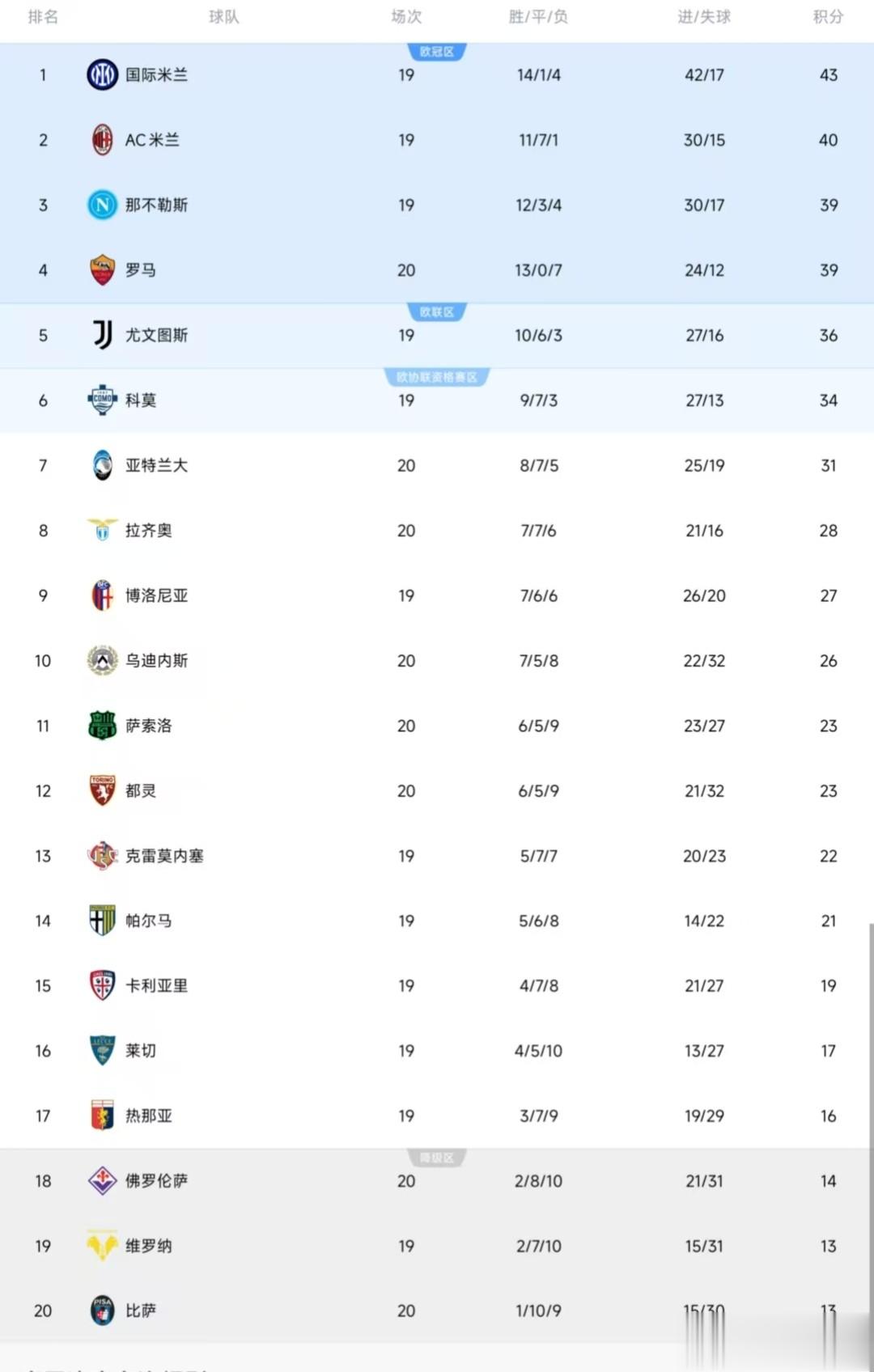Click the Juventus logo icon
Image resolution: width=874 pixels, height=1372 pixels.
102,335
